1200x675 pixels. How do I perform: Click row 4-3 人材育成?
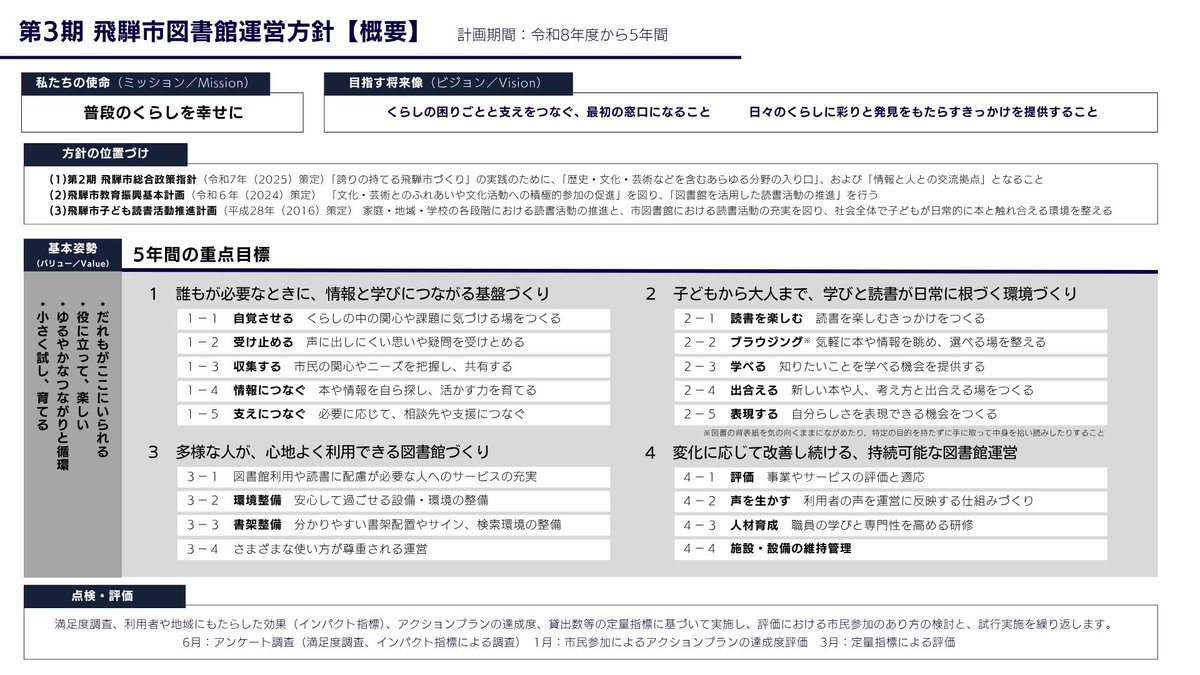click(891, 524)
